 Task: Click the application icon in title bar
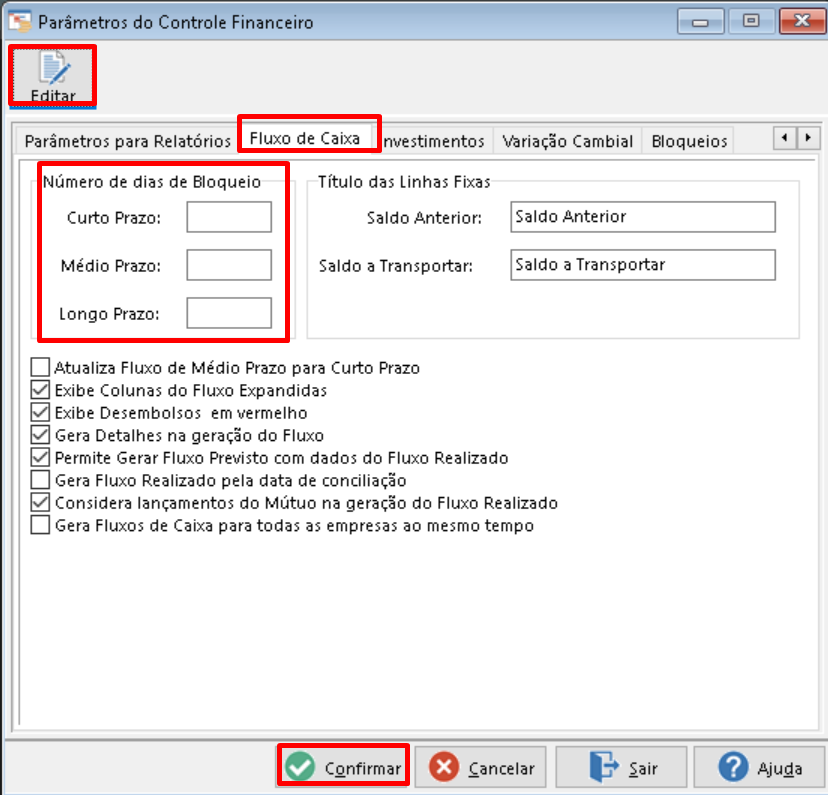point(20,22)
